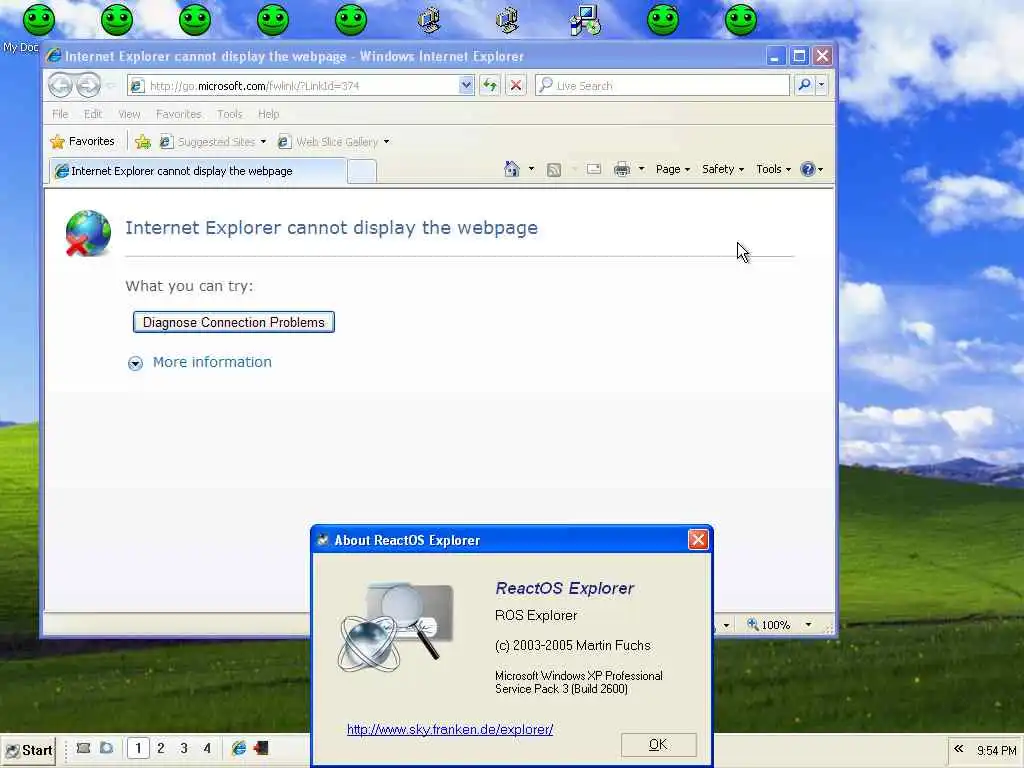The width and height of the screenshot is (1024, 768).
Task: Go back using the Back arrow button
Action: coord(60,85)
